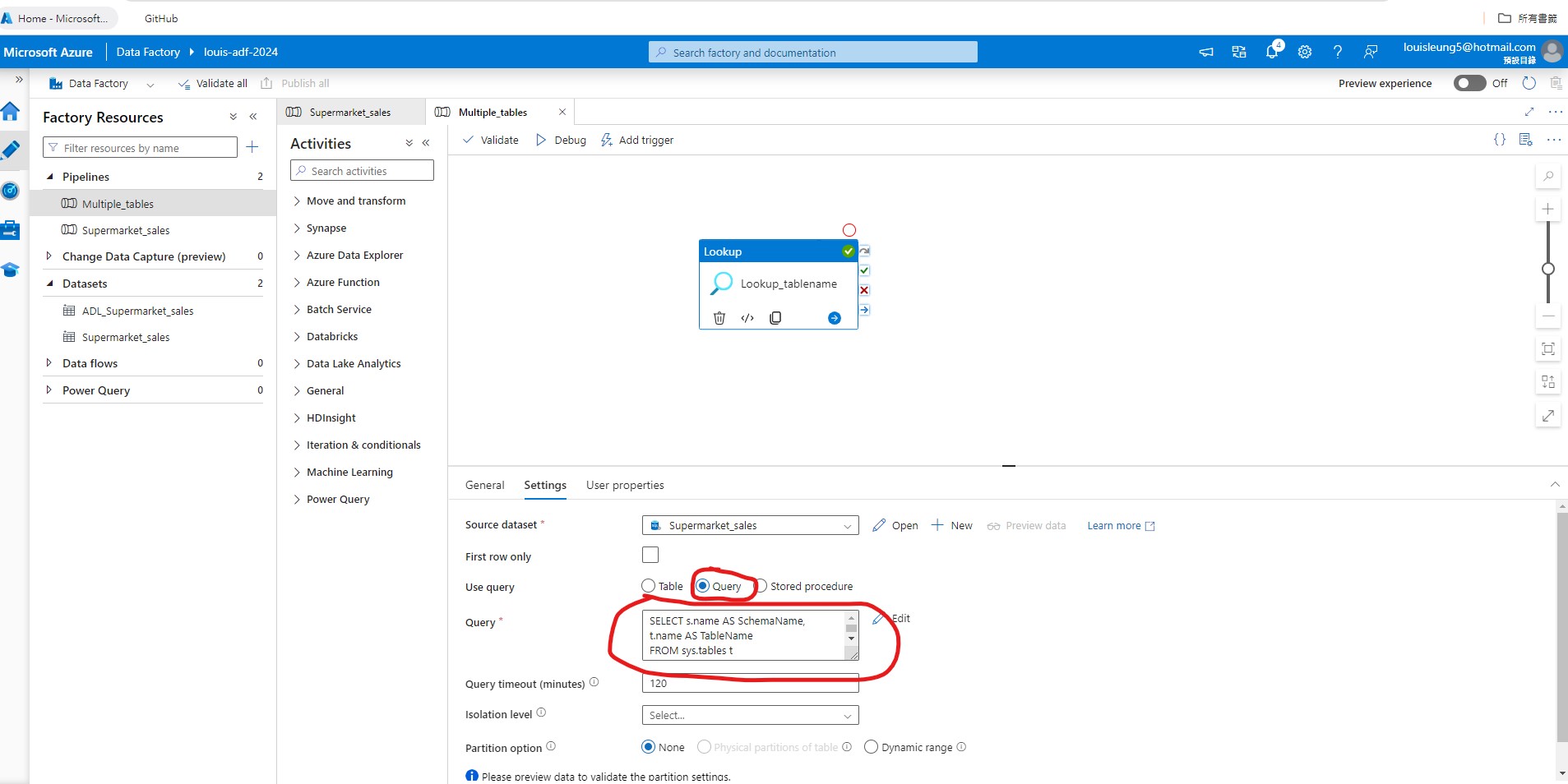Select the Table radio button

[649, 586]
